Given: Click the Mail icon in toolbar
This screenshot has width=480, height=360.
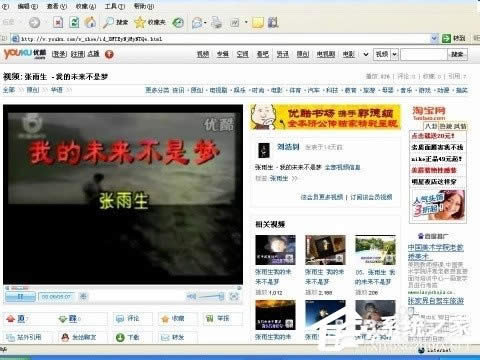Looking at the screenshot, I should pyautogui.click(x=197, y=23).
